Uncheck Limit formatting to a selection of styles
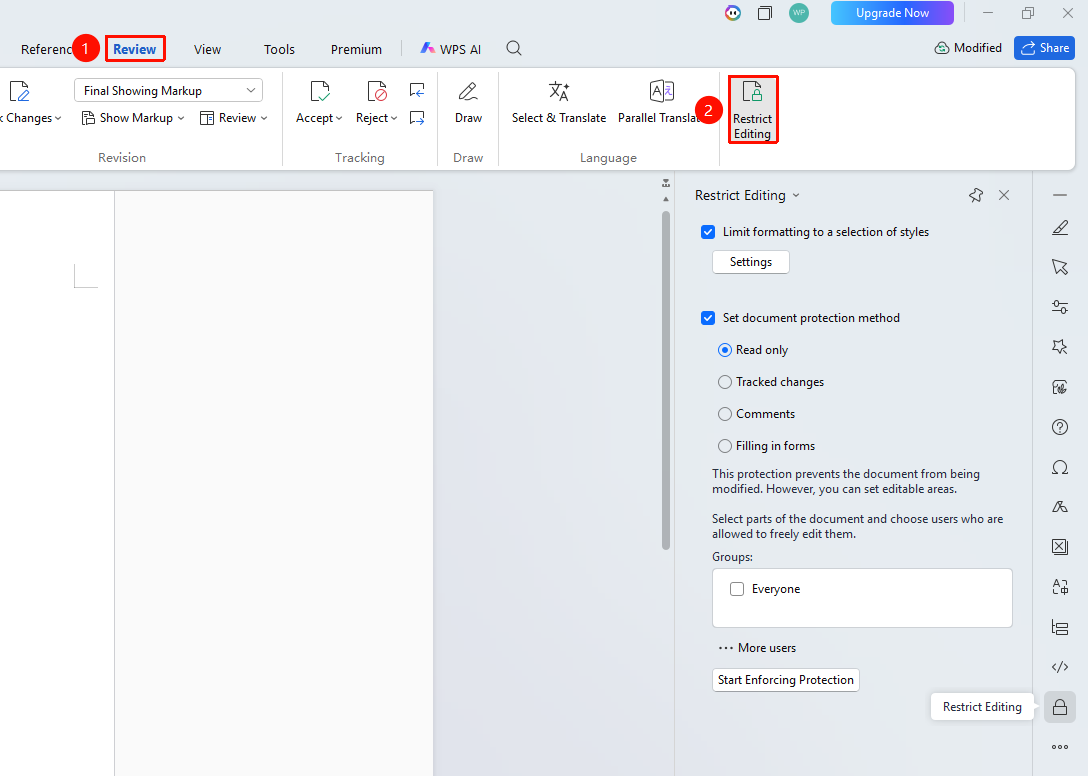 [x=708, y=232]
